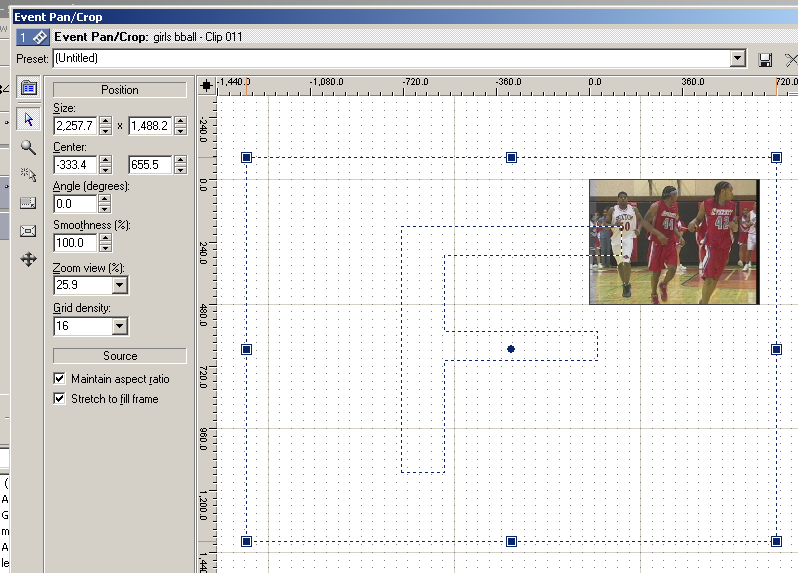Image resolution: width=798 pixels, height=573 pixels.
Task: Uncheck Maintain aspect ratio
Action: click(x=59, y=379)
